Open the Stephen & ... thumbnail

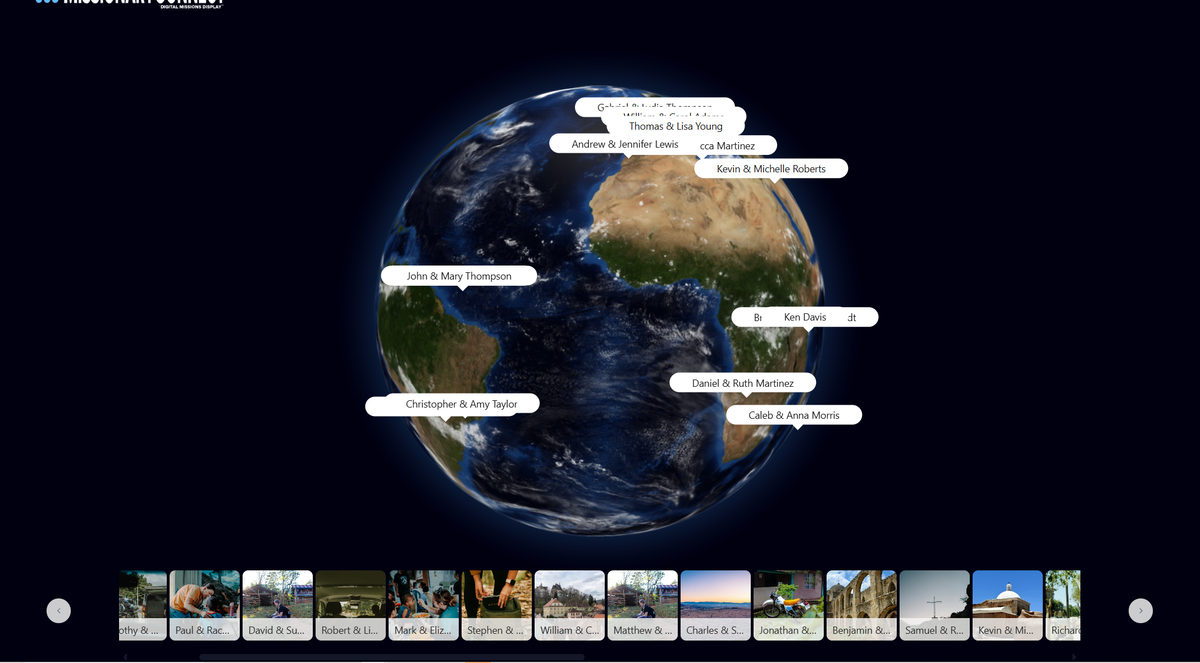pyautogui.click(x=497, y=605)
